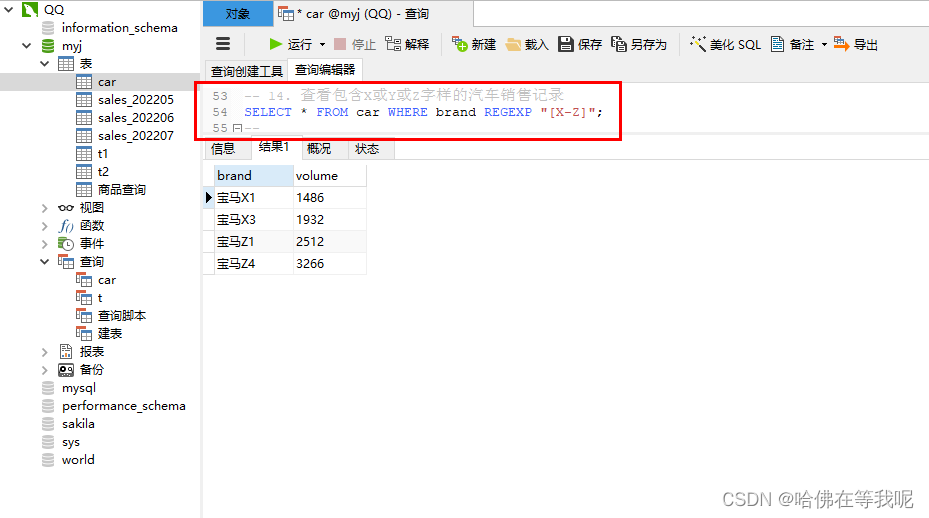Viewport: 929px width, 518px height.
Task: Select the QQ connection icon
Action: (30, 9)
